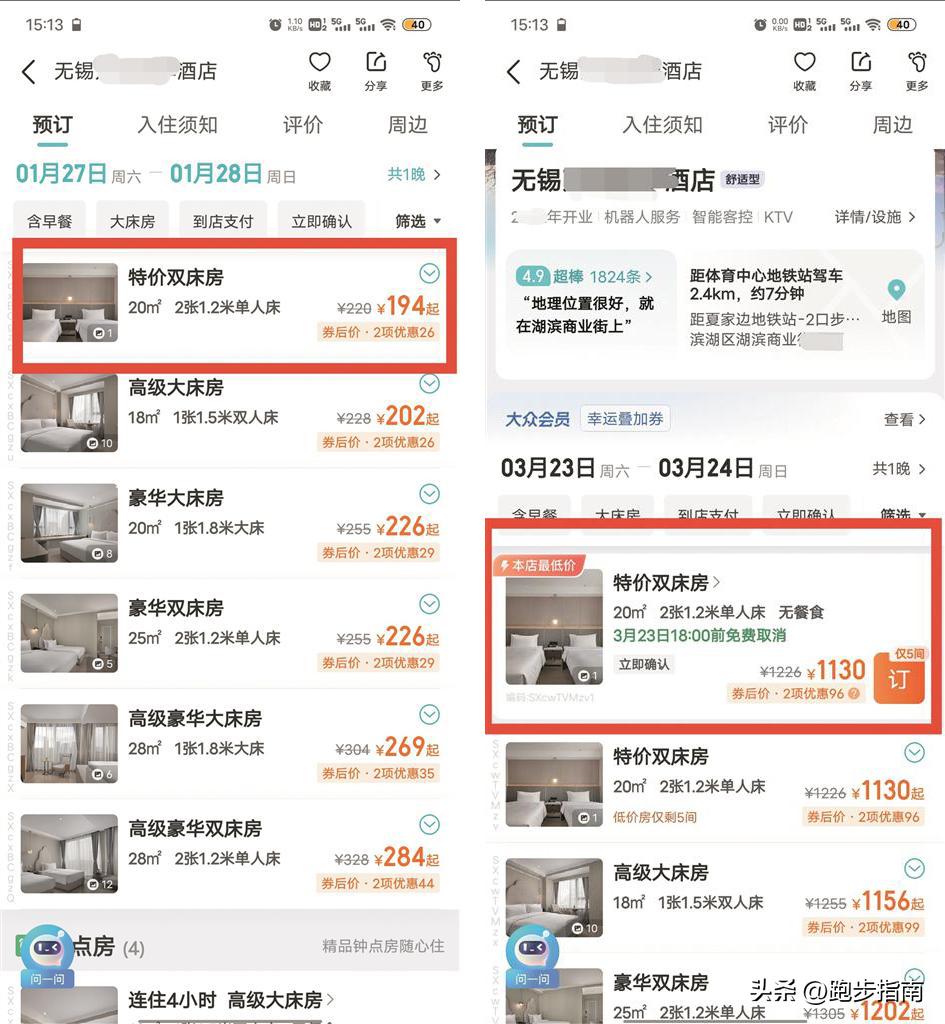Expand the 高级大床房 ¥202 room options
945x1024 pixels.
tap(429, 384)
